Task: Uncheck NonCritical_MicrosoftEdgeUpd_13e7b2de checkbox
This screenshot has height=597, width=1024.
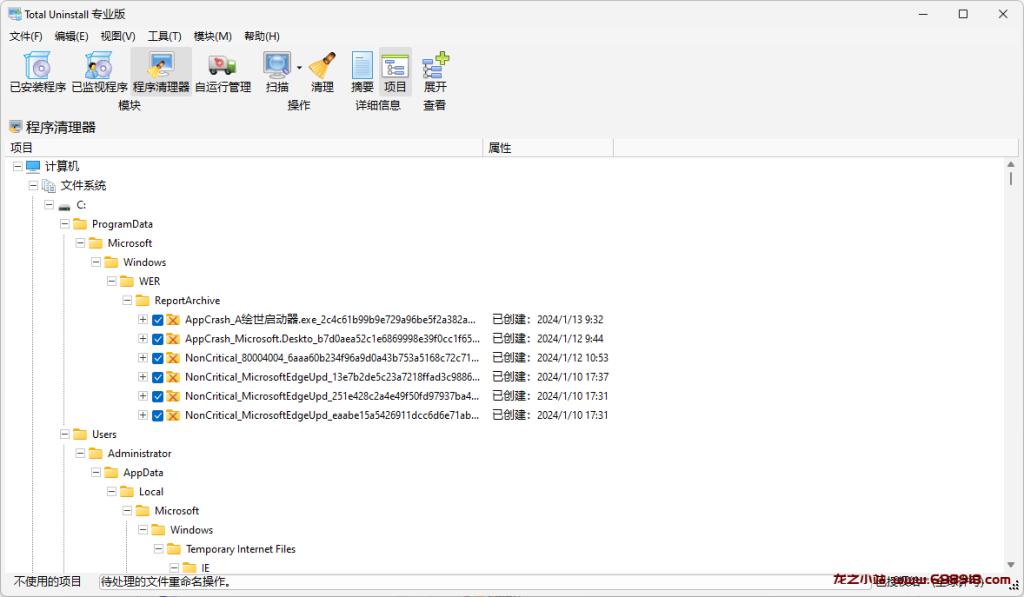Action: [x=157, y=378]
